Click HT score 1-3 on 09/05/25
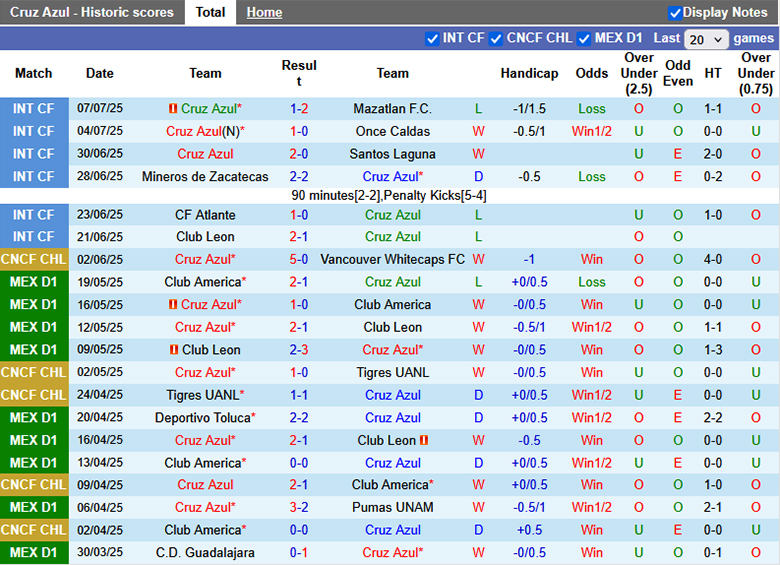780x565 pixels. tap(712, 350)
